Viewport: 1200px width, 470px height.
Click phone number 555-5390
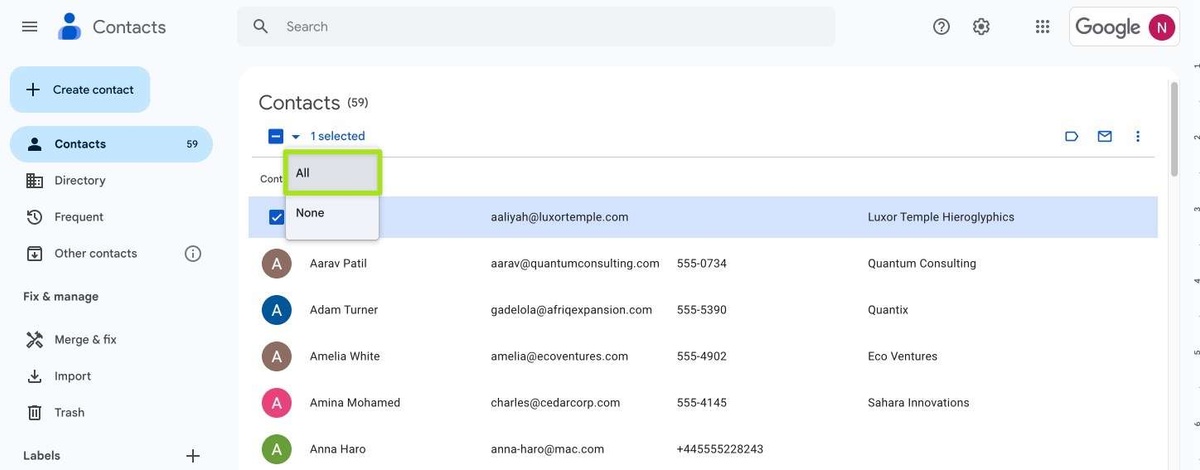pos(702,310)
